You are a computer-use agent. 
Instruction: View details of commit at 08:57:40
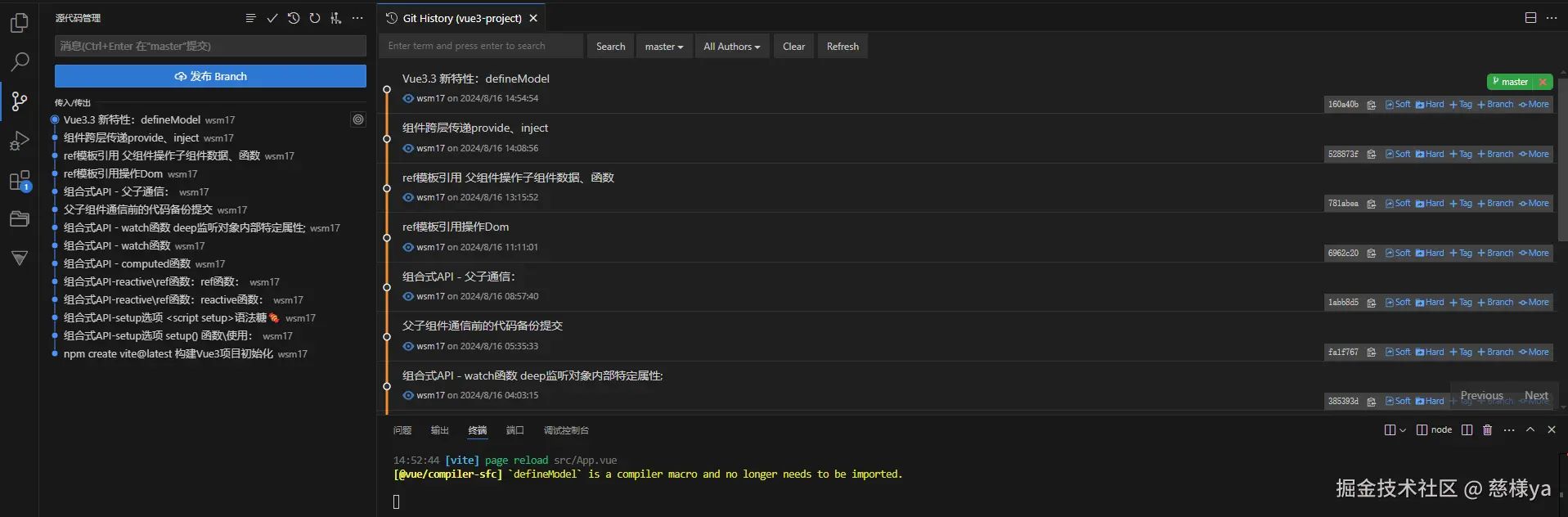click(407, 296)
